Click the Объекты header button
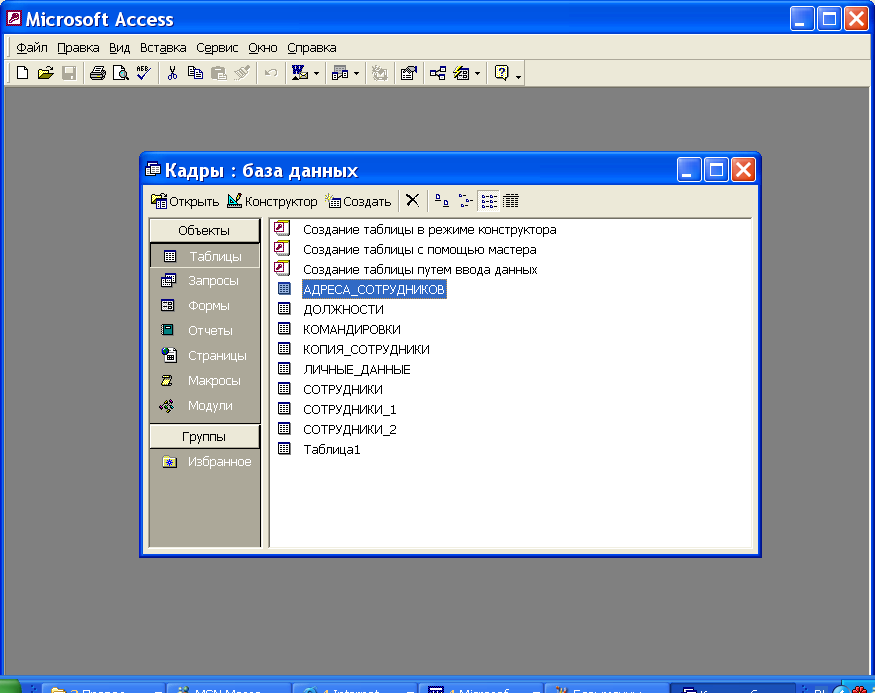 [204, 230]
